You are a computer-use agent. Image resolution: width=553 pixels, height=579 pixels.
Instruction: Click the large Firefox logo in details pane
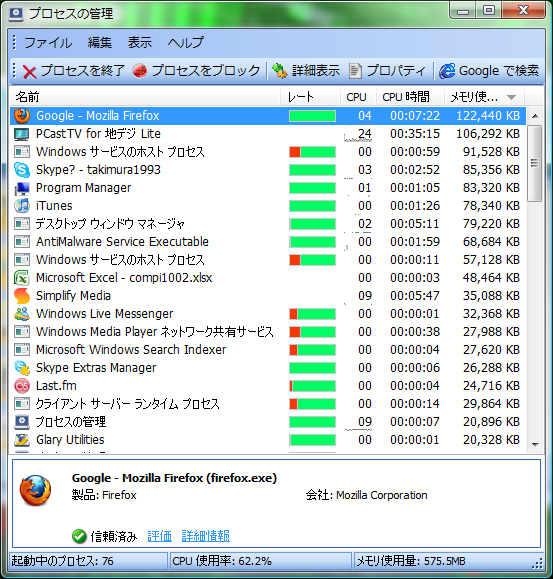[35, 490]
